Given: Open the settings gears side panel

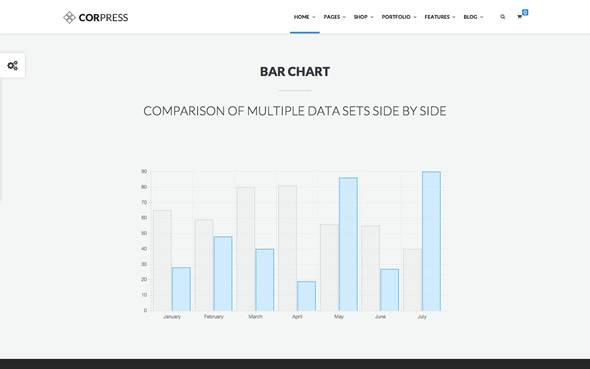Looking at the screenshot, I should (x=12, y=65).
